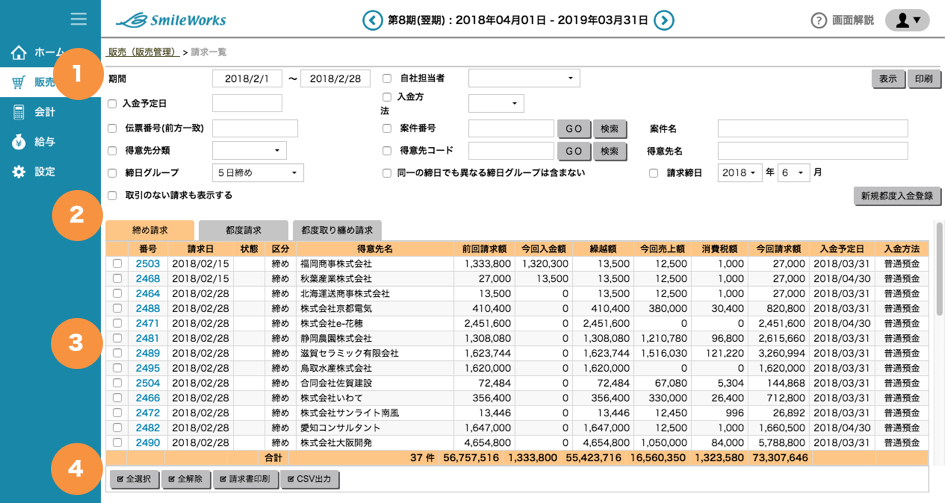Open the 画面解説 help icon

(x=818, y=20)
